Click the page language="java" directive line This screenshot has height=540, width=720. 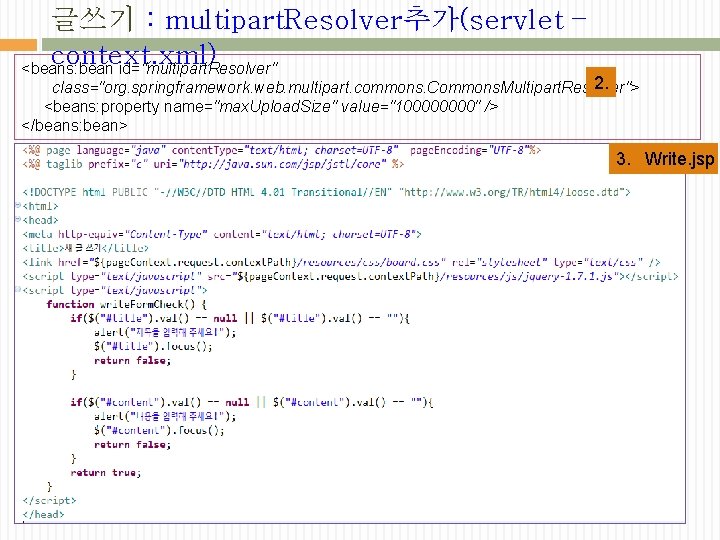(x=281, y=150)
